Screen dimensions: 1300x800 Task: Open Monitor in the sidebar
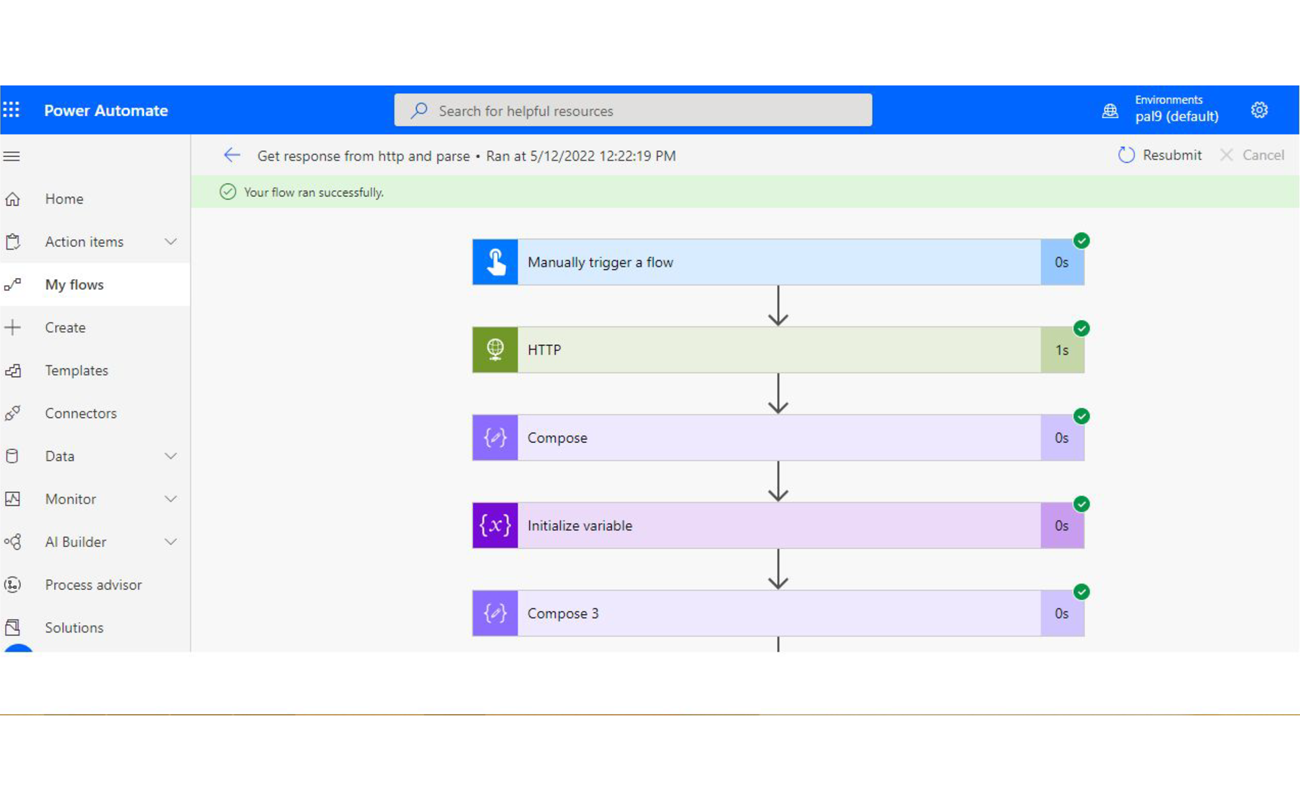tap(95, 499)
